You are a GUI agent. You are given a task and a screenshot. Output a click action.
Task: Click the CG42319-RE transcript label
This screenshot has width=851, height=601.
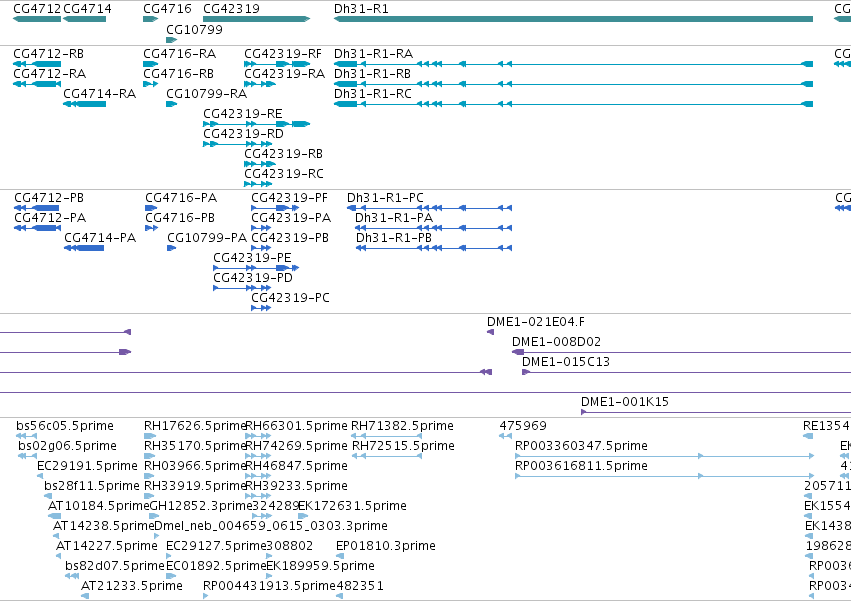point(243,114)
